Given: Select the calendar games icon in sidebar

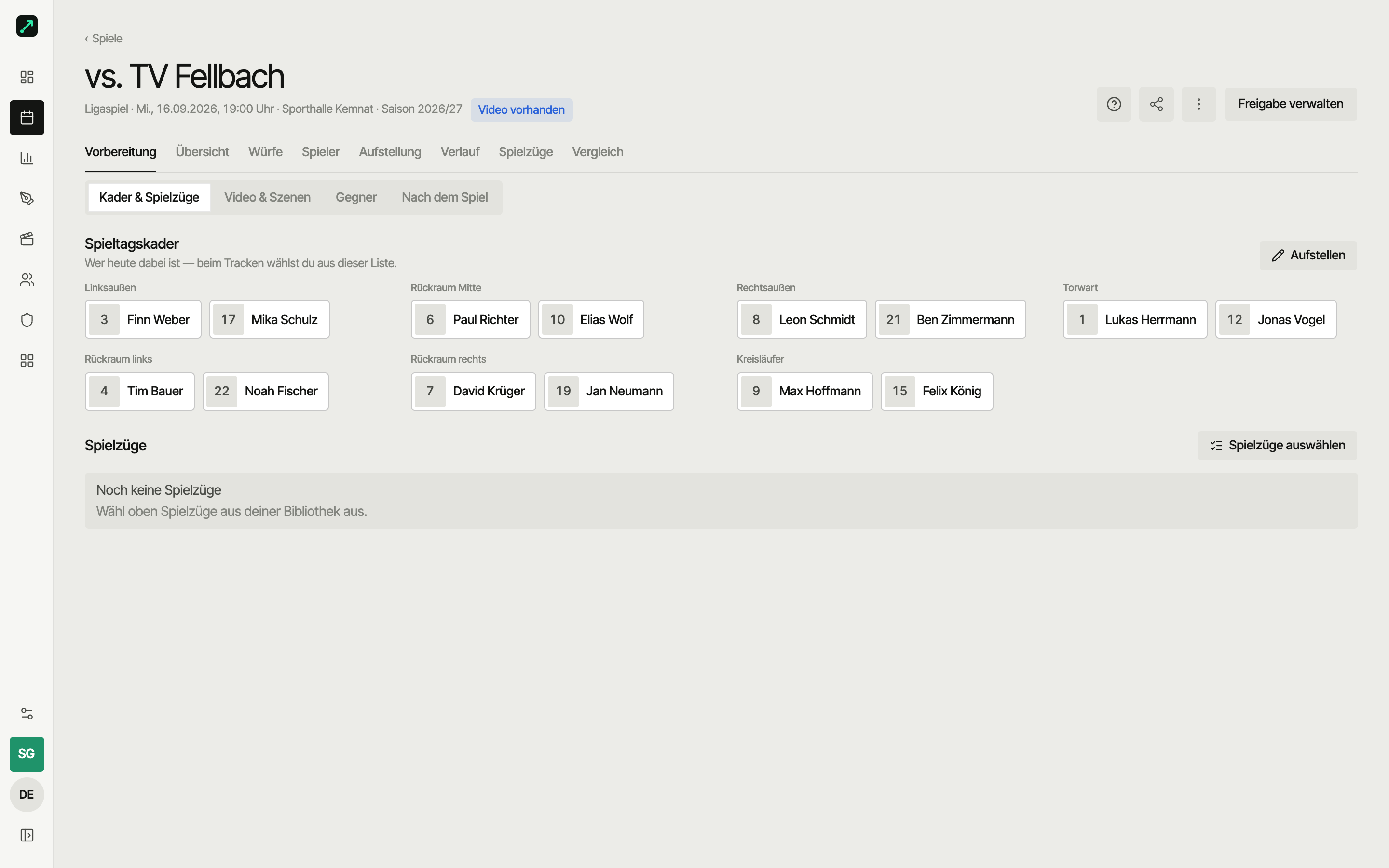Looking at the screenshot, I should click(27, 118).
